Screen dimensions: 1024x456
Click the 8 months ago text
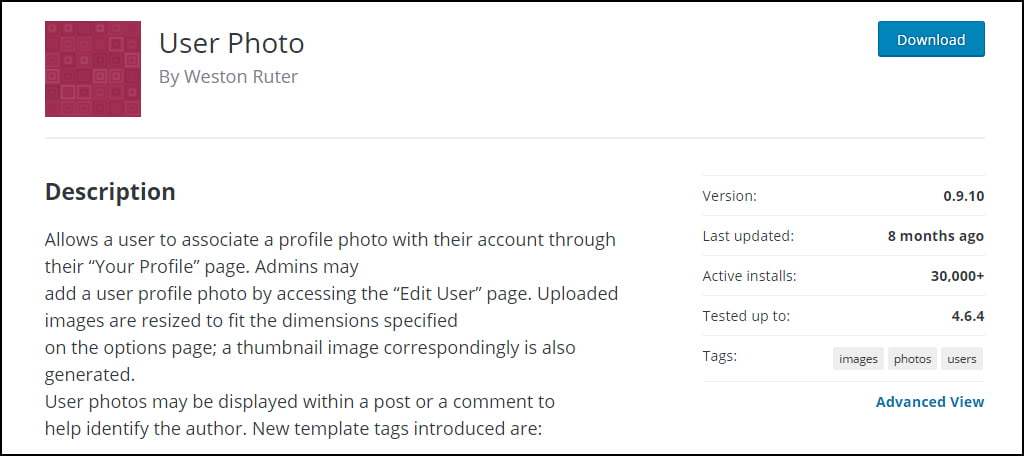point(935,236)
